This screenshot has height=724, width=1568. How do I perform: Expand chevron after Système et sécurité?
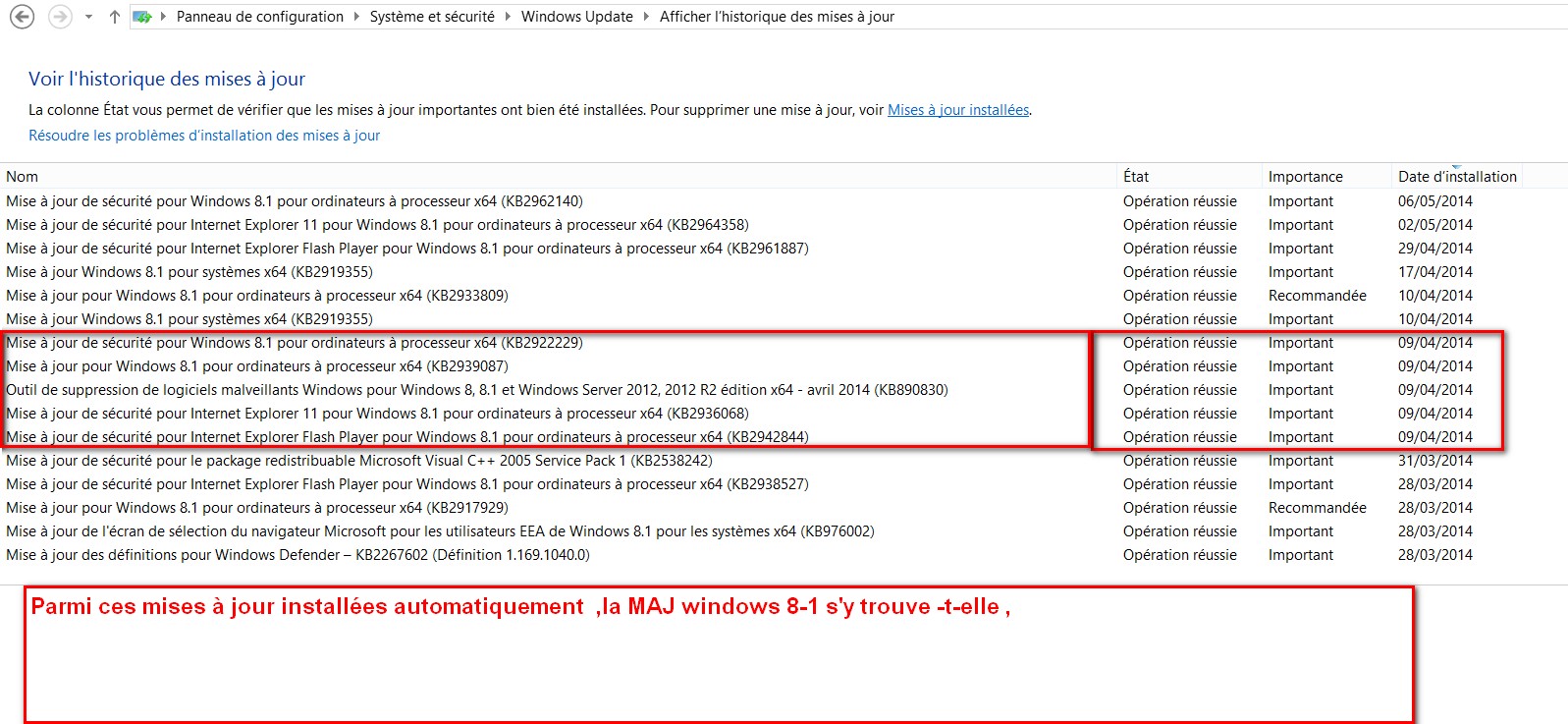click(x=508, y=17)
